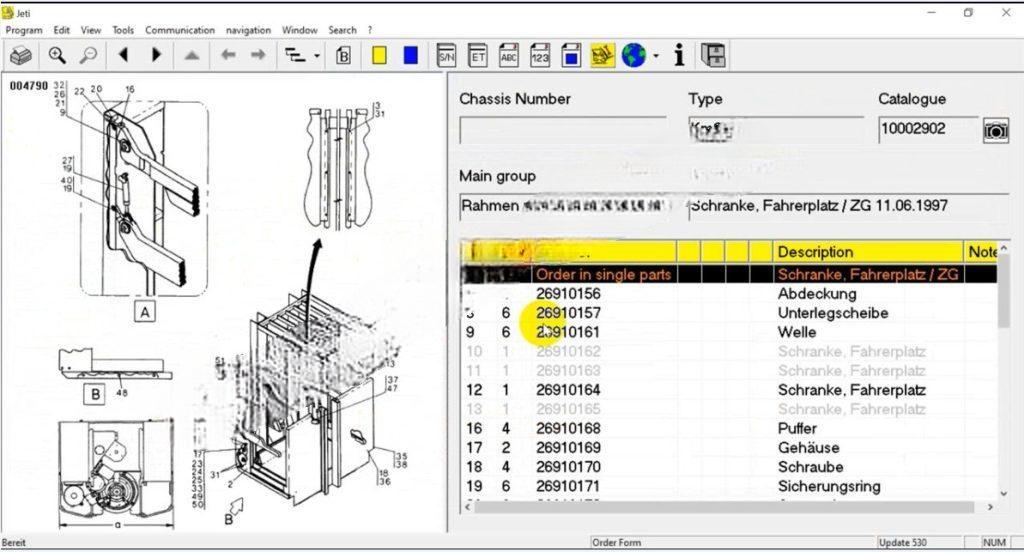Open the Tools menu
1024x552 pixels.
coord(123,30)
